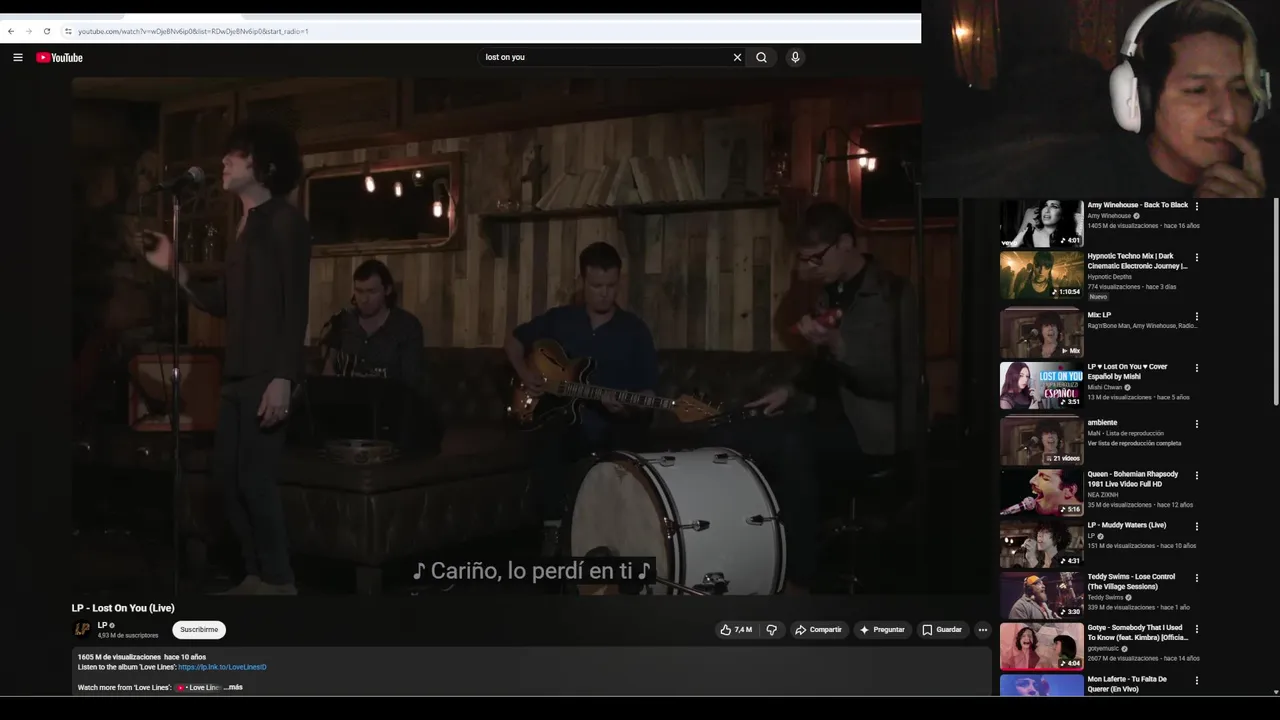1280x720 pixels.
Task: Open options menu for ambiente playlist
Action: (1197, 424)
